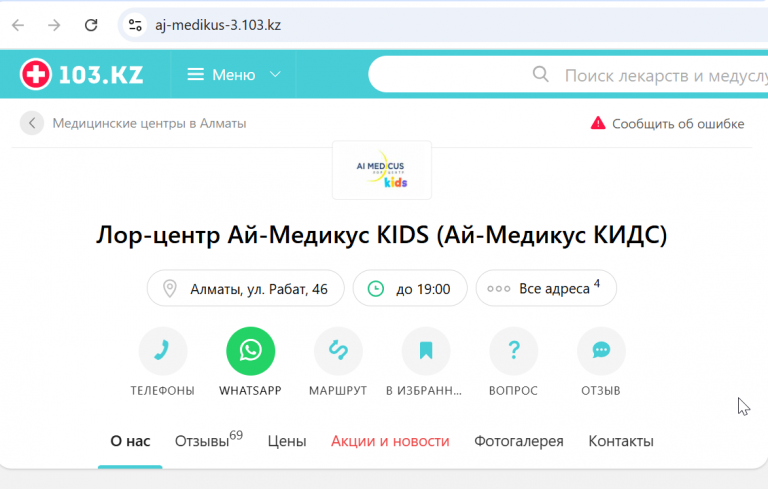768x489 pixels.
Task: Open Медицинские центры в Алматы link
Action: 149,123
